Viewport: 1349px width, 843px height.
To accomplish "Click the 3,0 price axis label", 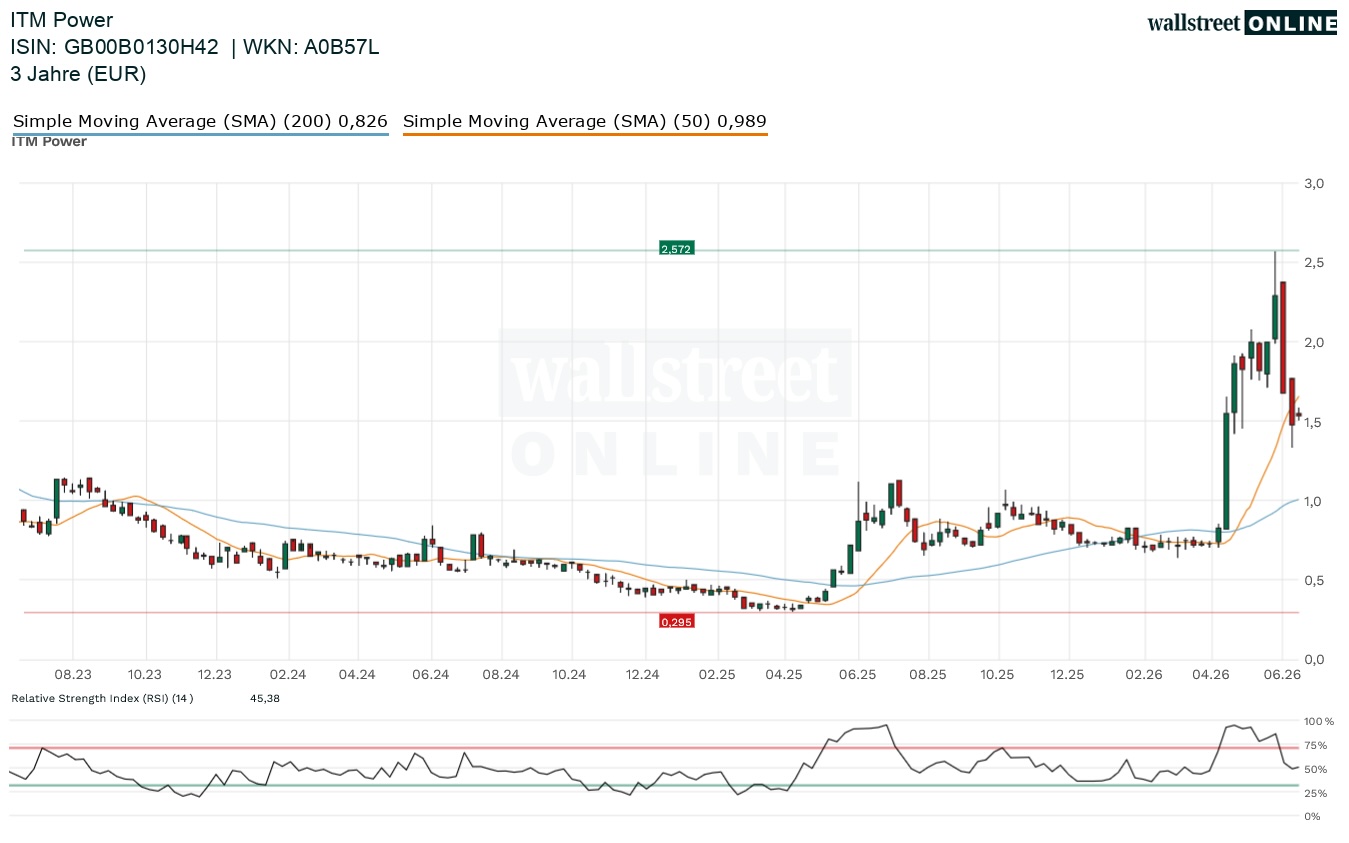I will click(1314, 183).
